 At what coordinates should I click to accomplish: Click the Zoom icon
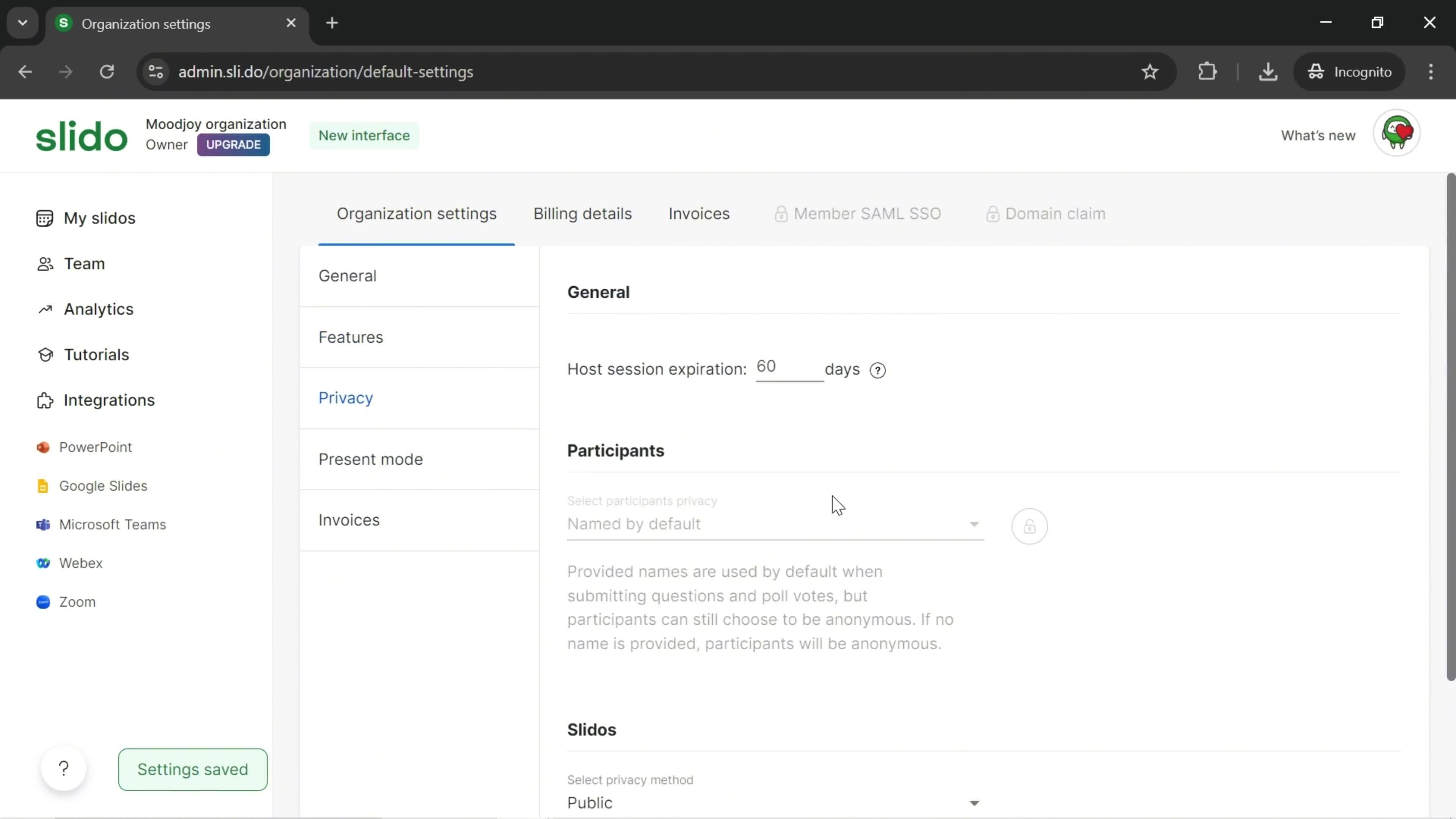43,602
